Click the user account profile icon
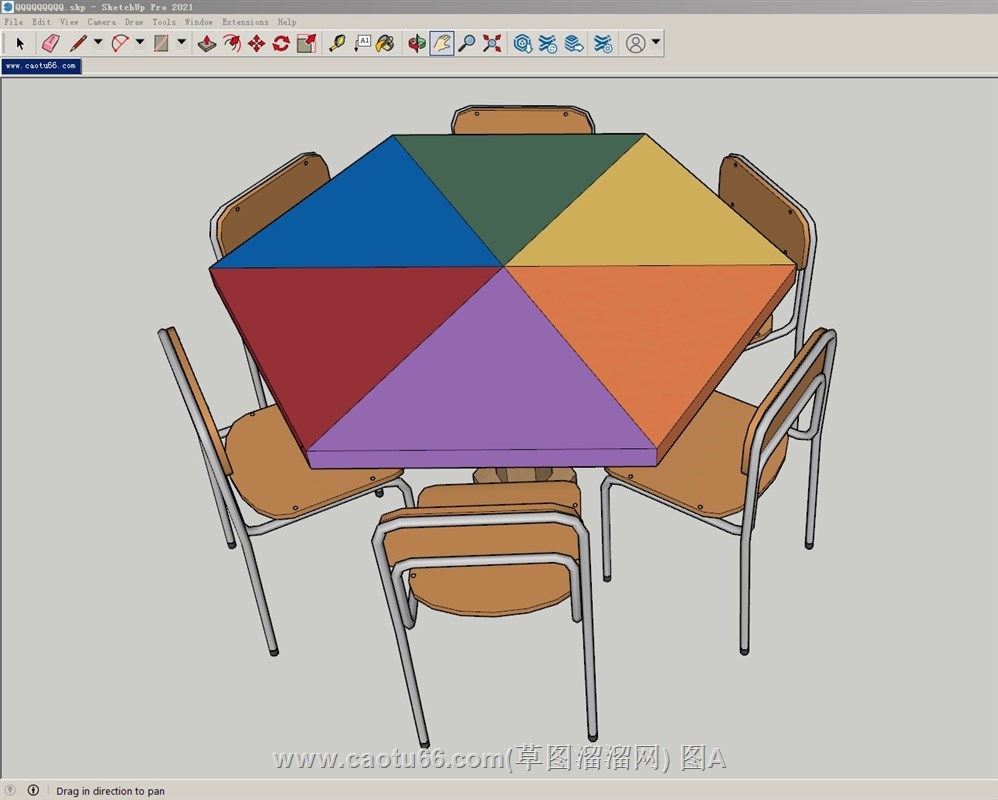 click(635, 43)
